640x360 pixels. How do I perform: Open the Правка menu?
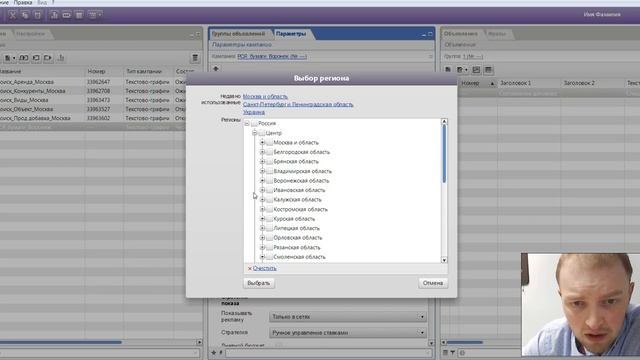(x=23, y=2)
